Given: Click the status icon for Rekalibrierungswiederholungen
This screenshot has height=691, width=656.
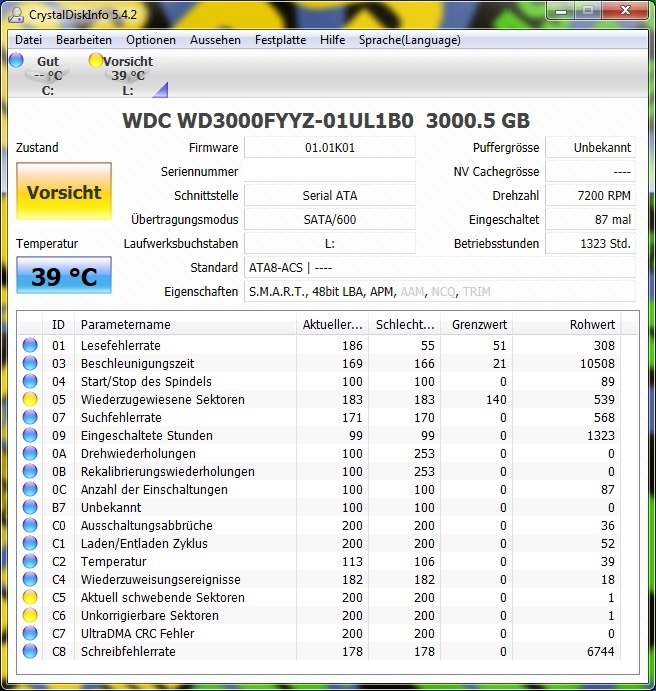Looking at the screenshot, I should coord(30,471).
